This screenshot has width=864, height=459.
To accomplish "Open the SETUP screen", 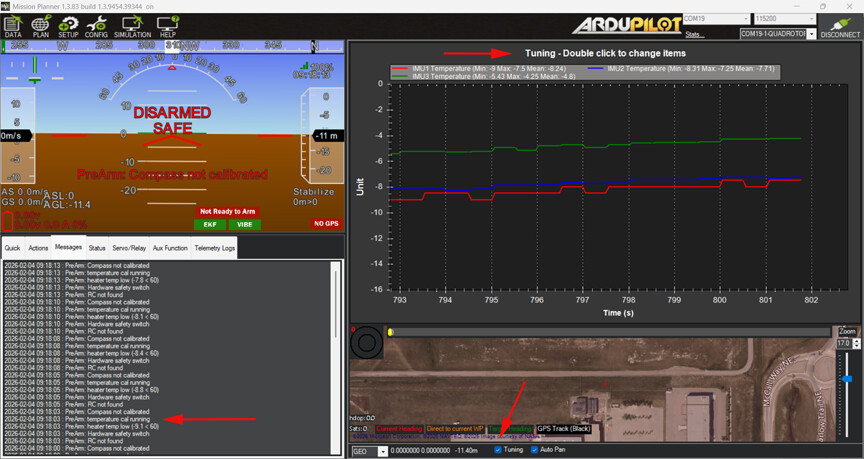I will tap(68, 26).
